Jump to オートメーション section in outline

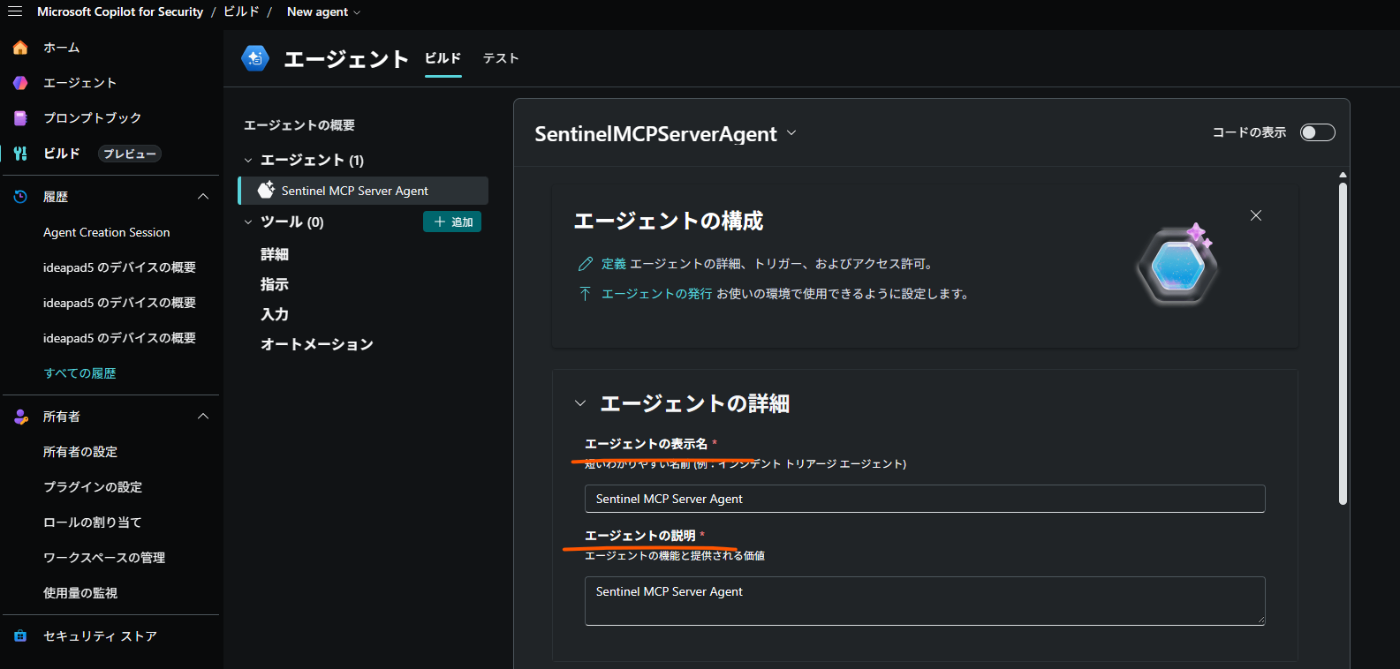pyautogui.click(x=317, y=344)
